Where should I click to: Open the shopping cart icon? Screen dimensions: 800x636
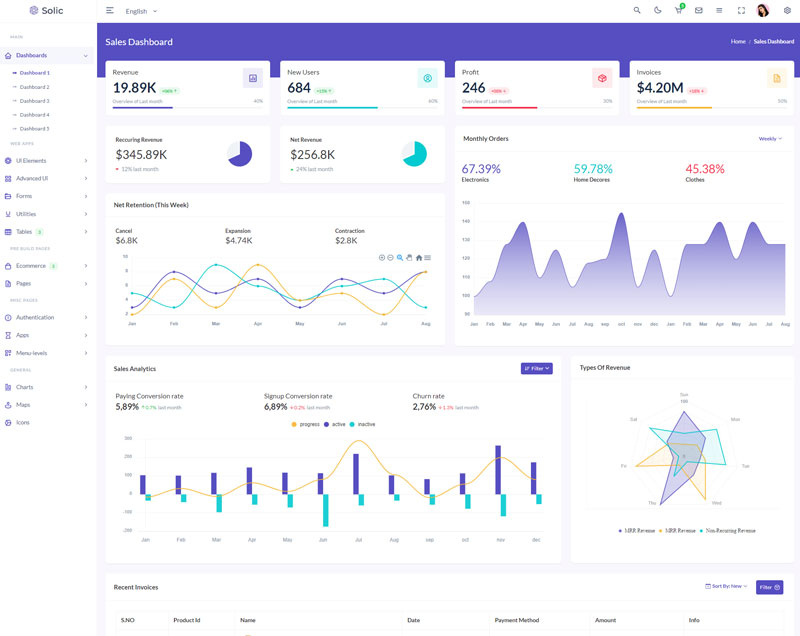point(679,11)
